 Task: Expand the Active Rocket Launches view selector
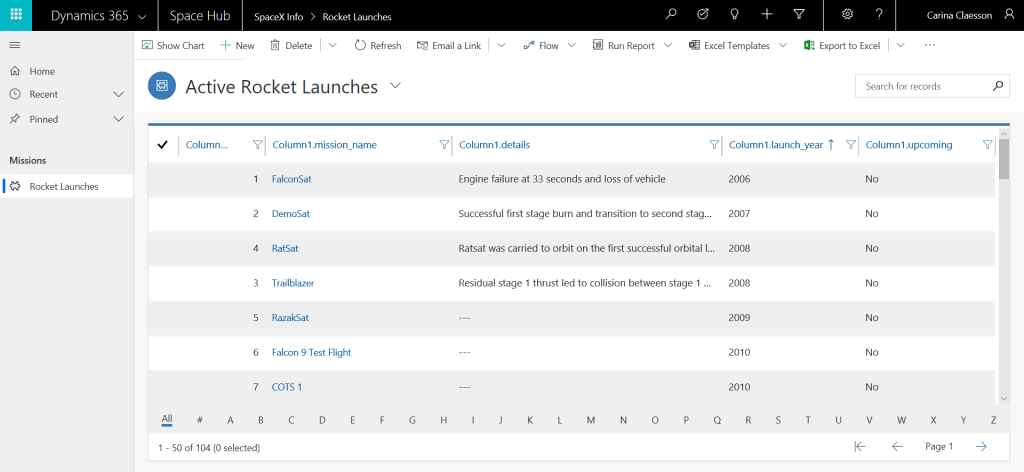click(396, 86)
